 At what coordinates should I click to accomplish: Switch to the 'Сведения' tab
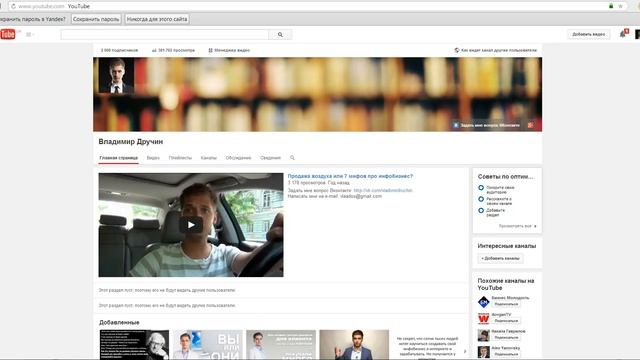tap(270, 158)
